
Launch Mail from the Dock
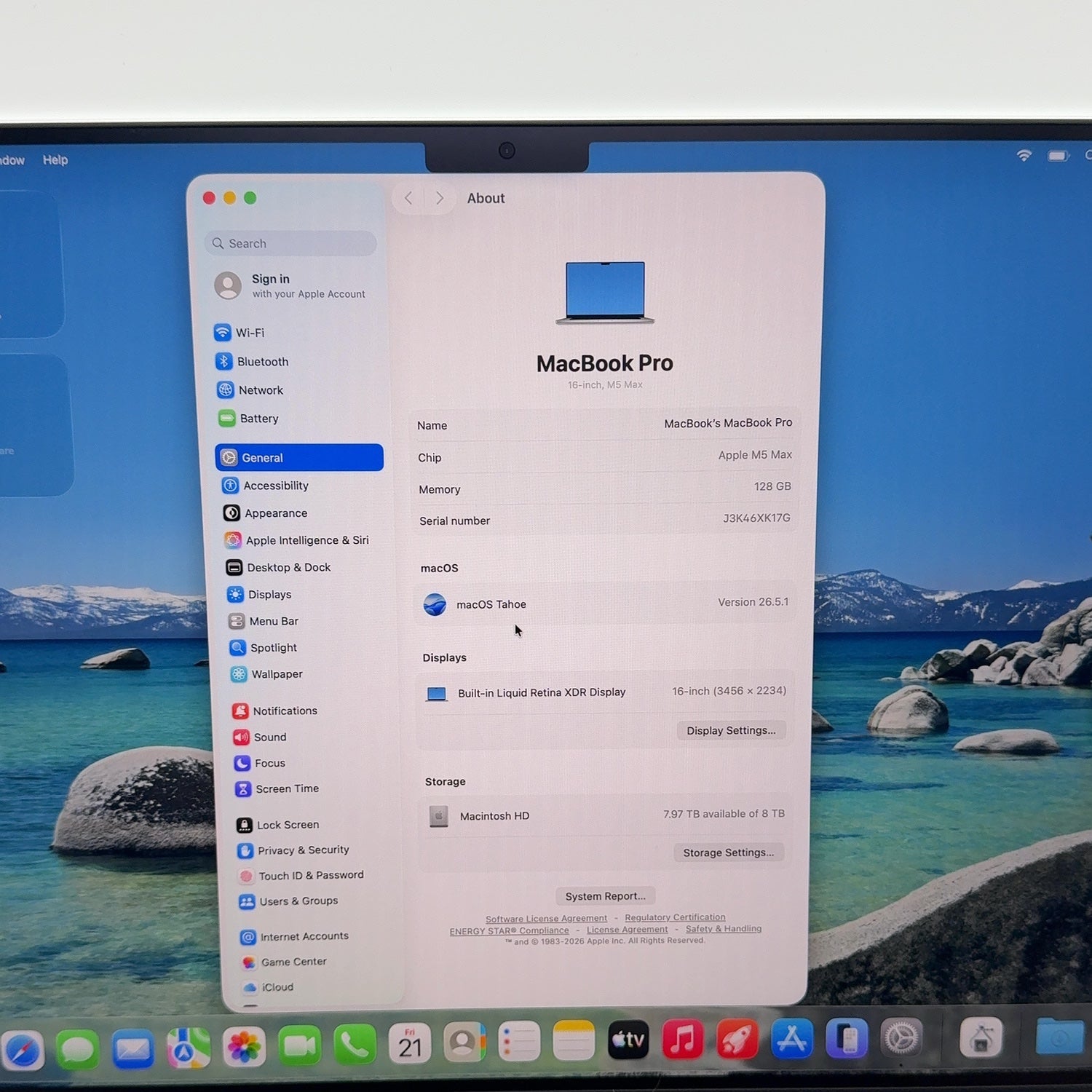coord(132,1048)
